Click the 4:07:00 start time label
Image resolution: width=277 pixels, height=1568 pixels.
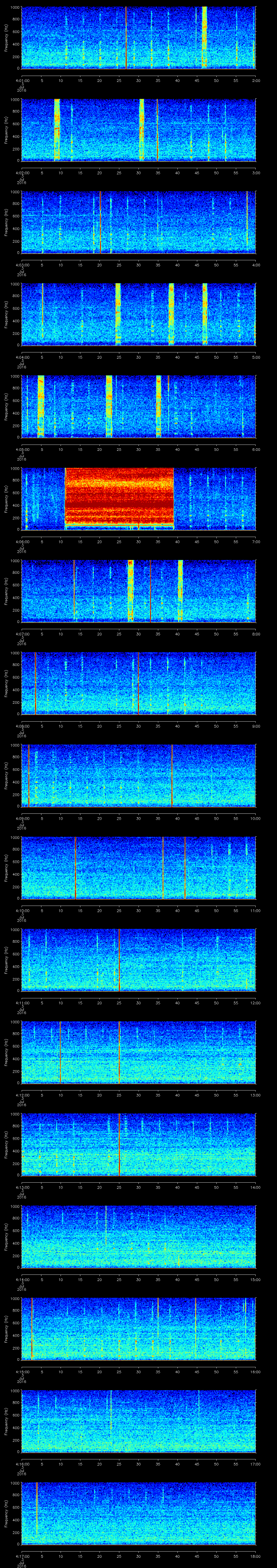22,634
